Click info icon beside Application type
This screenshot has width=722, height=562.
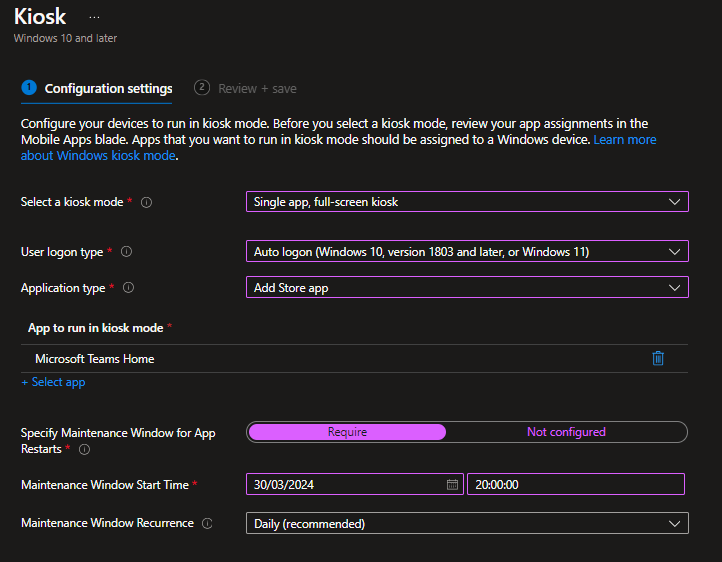pos(128,288)
